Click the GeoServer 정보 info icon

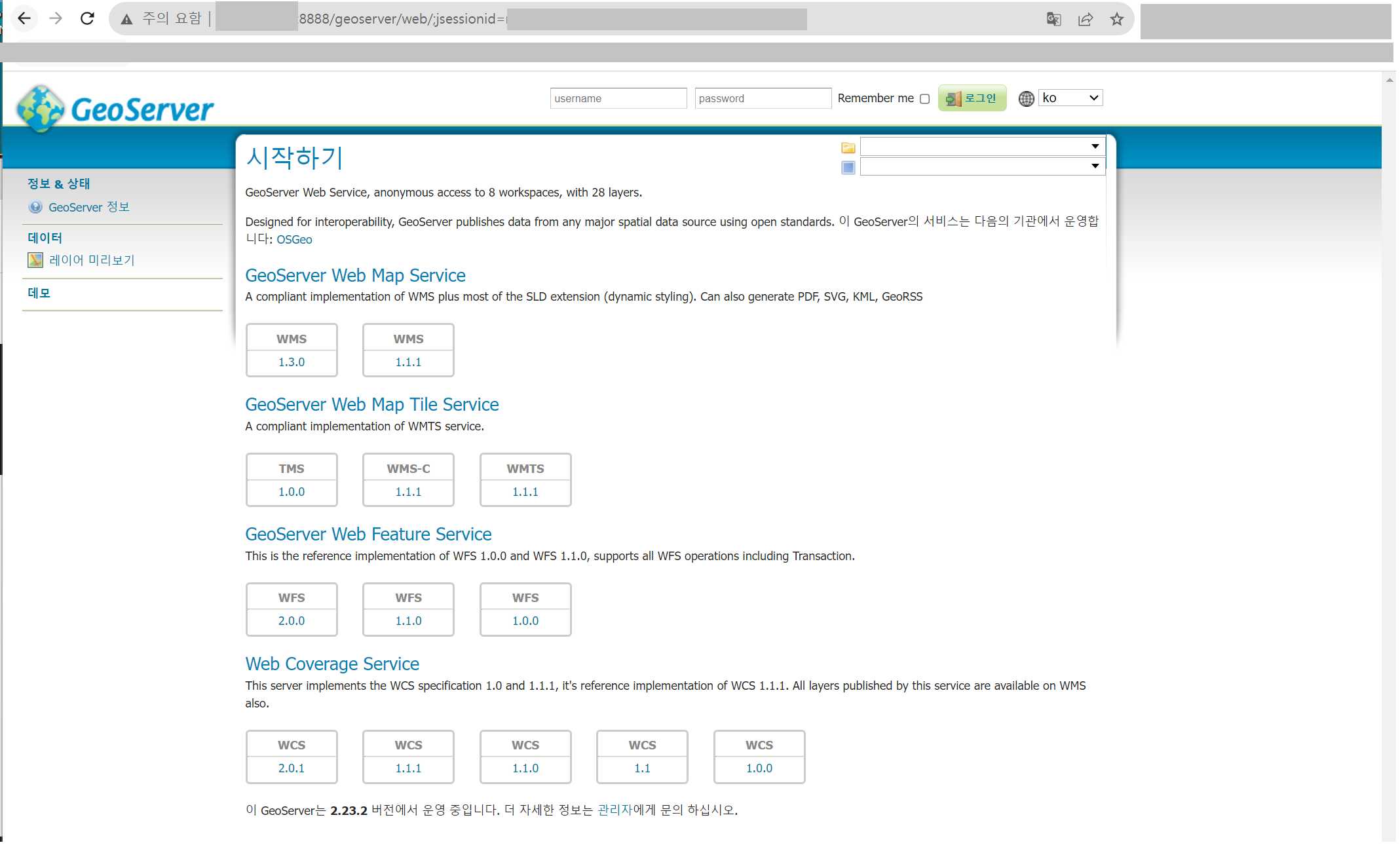(x=35, y=207)
